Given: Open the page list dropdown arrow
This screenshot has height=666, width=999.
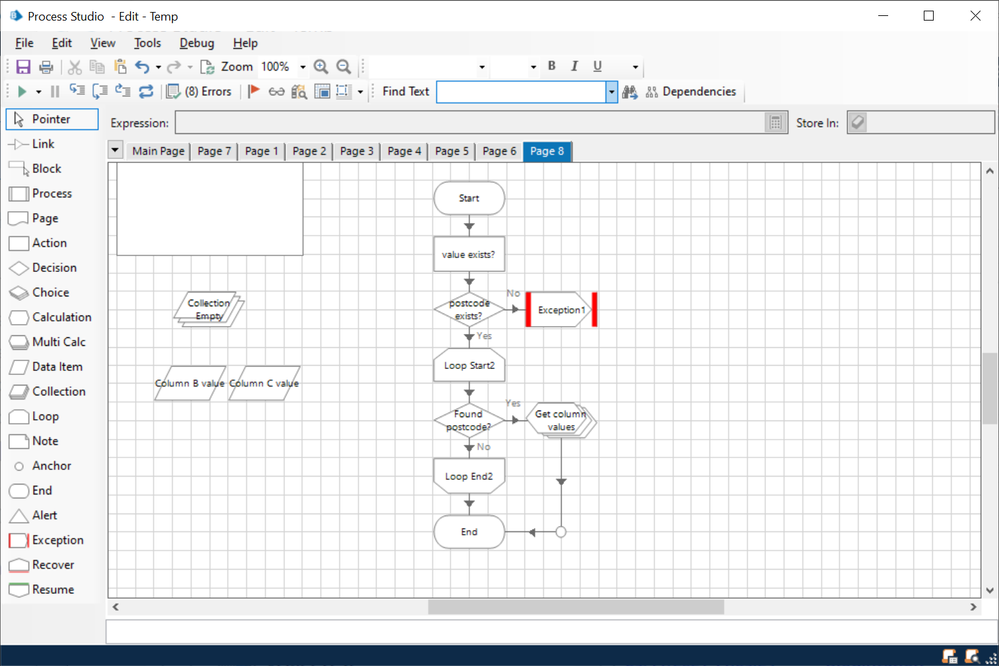Looking at the screenshot, I should coord(116,151).
